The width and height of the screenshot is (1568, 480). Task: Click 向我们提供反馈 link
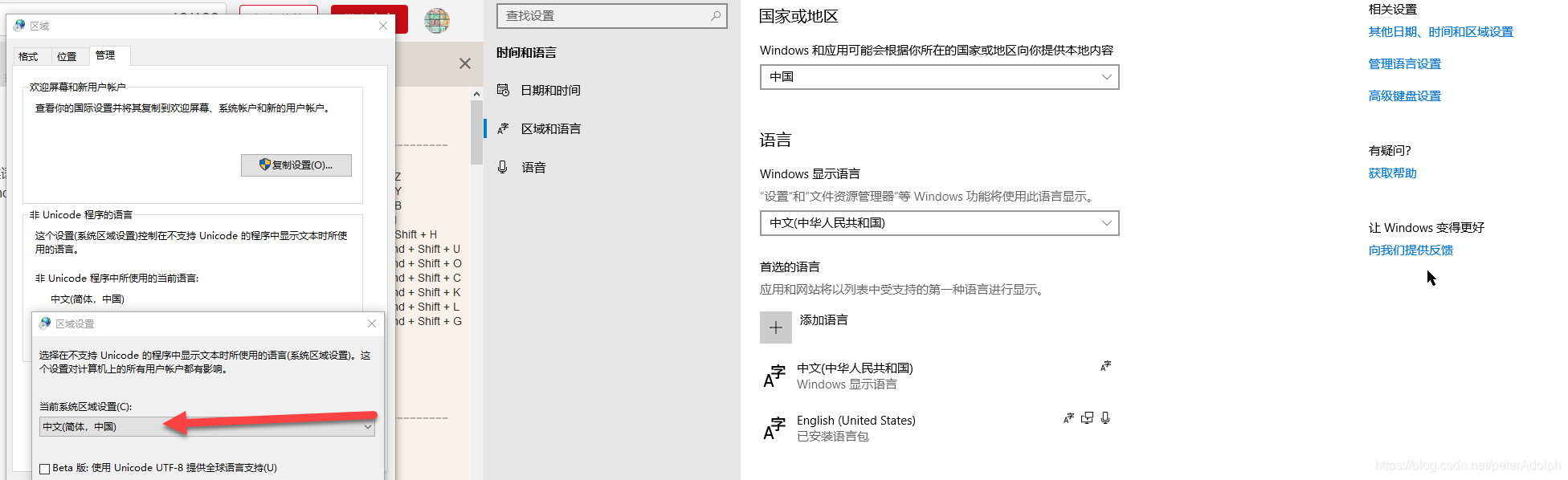click(1411, 250)
